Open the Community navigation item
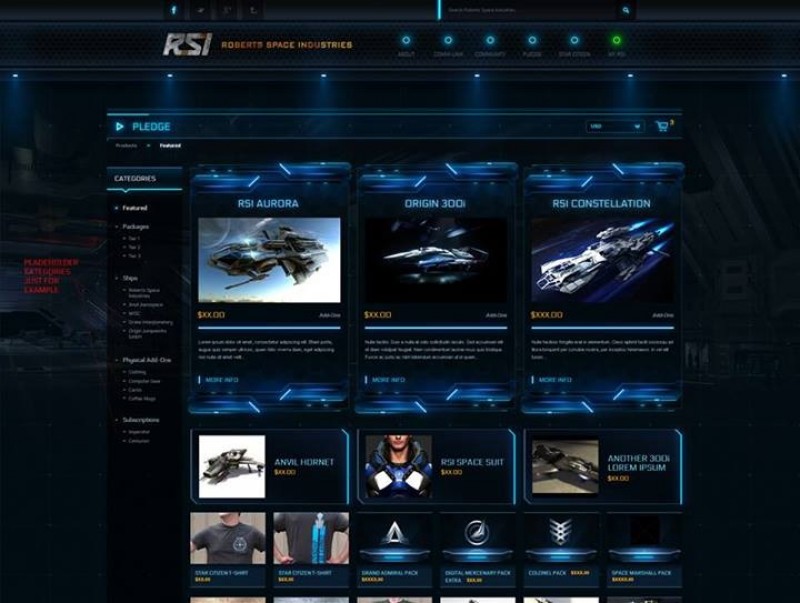Viewport: 800px width, 603px height. click(490, 45)
